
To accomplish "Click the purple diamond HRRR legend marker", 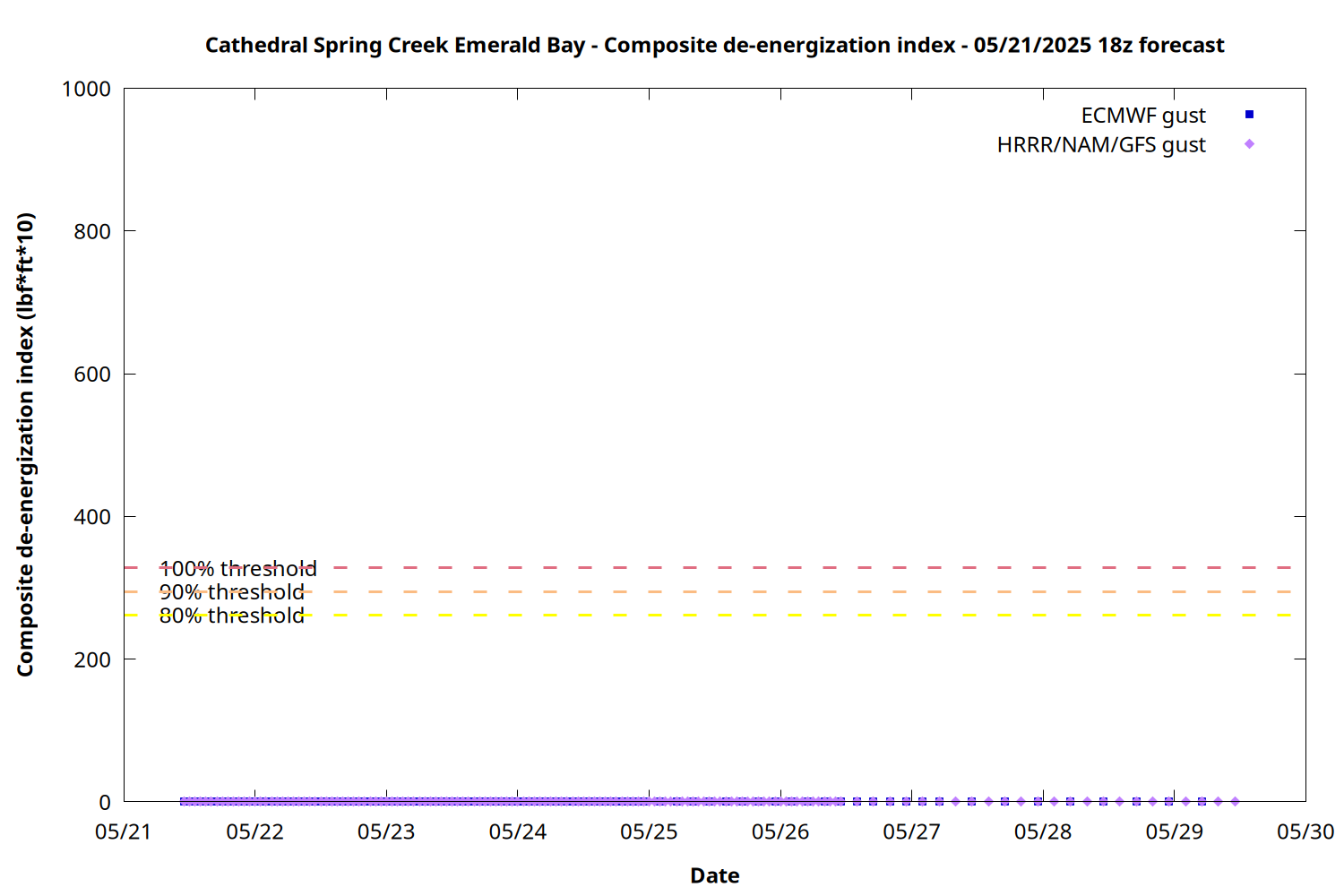I will [1249, 144].
